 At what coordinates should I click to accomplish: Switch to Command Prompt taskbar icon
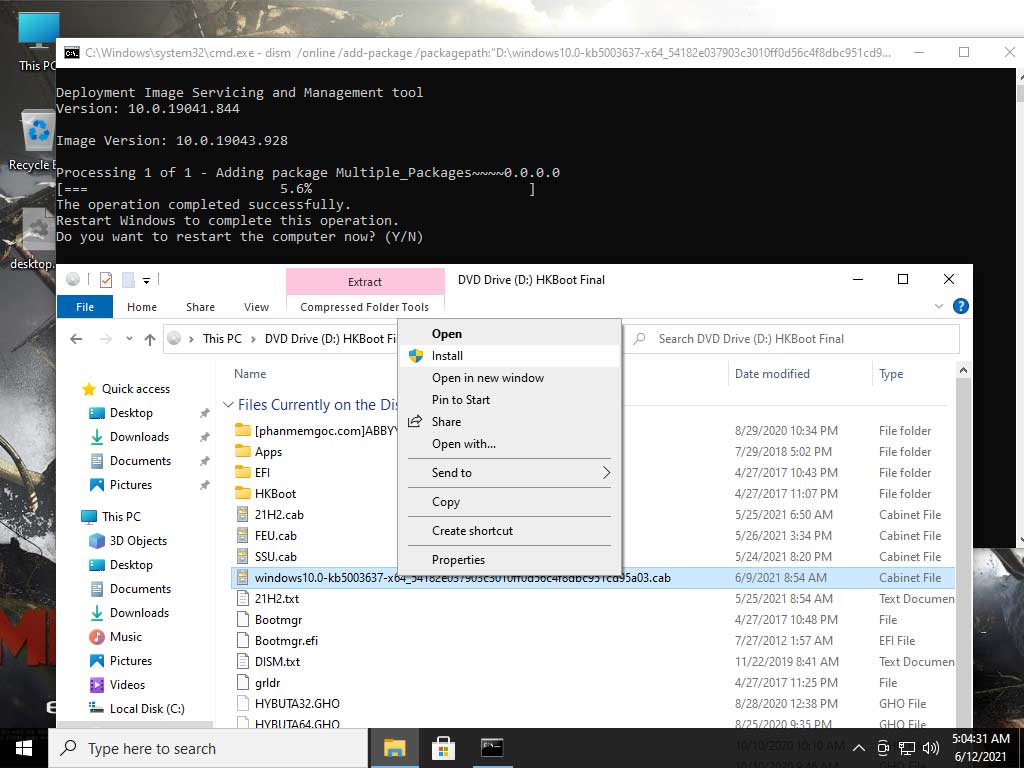[x=492, y=748]
